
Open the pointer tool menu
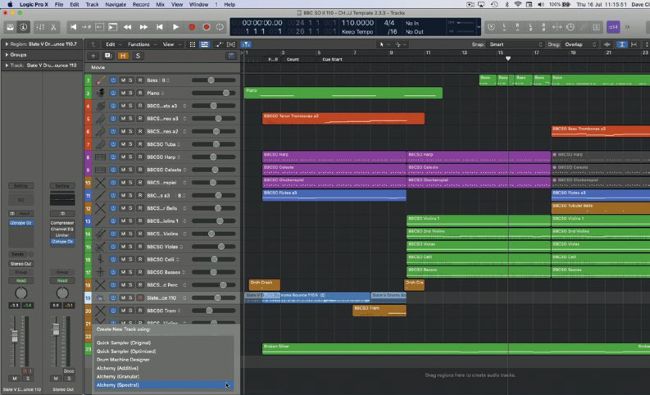(382, 44)
